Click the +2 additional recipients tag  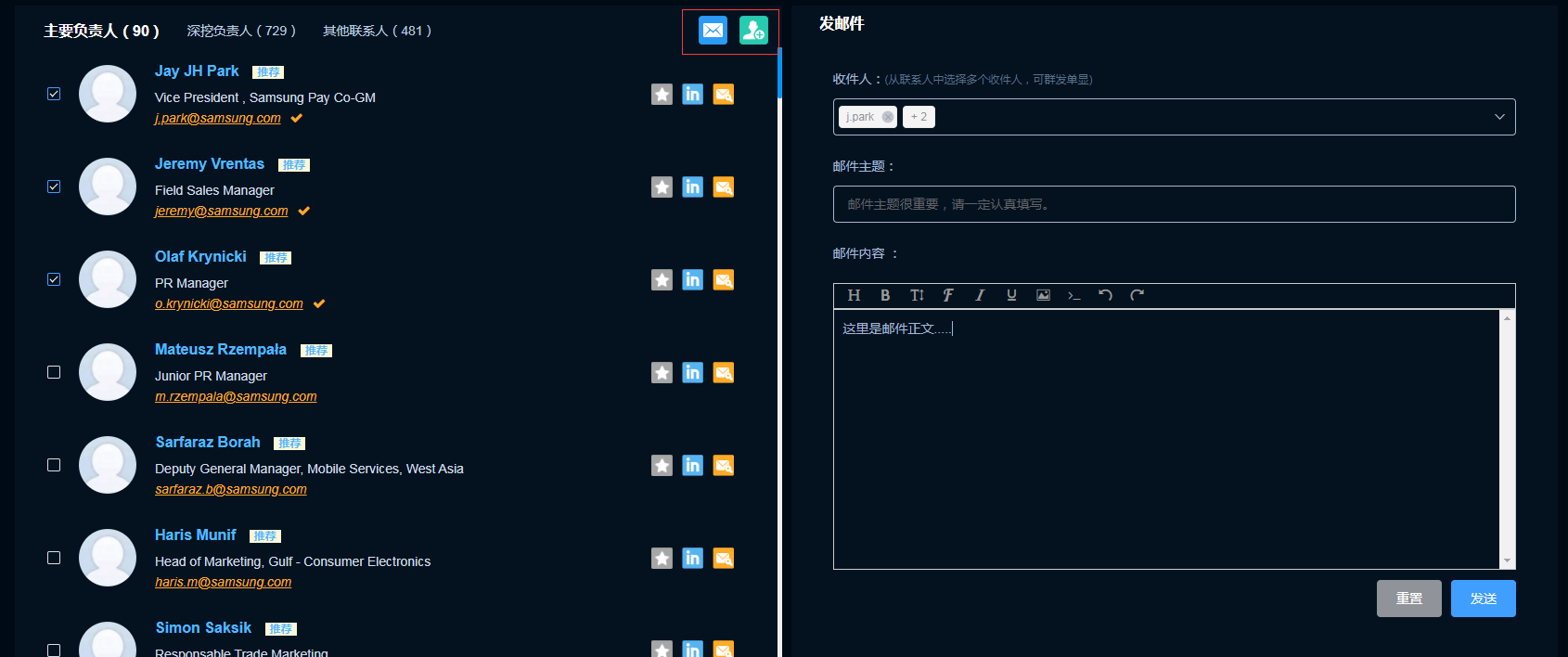919,117
